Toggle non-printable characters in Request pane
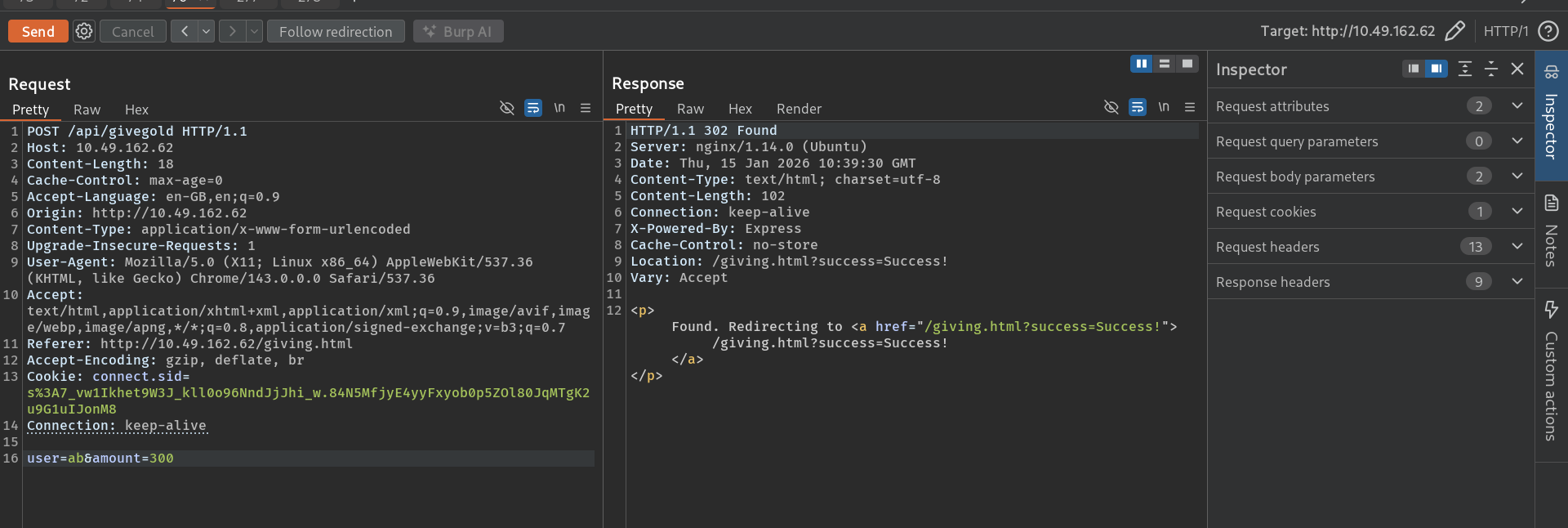Viewport: 1568px width, 528px height. (x=559, y=108)
